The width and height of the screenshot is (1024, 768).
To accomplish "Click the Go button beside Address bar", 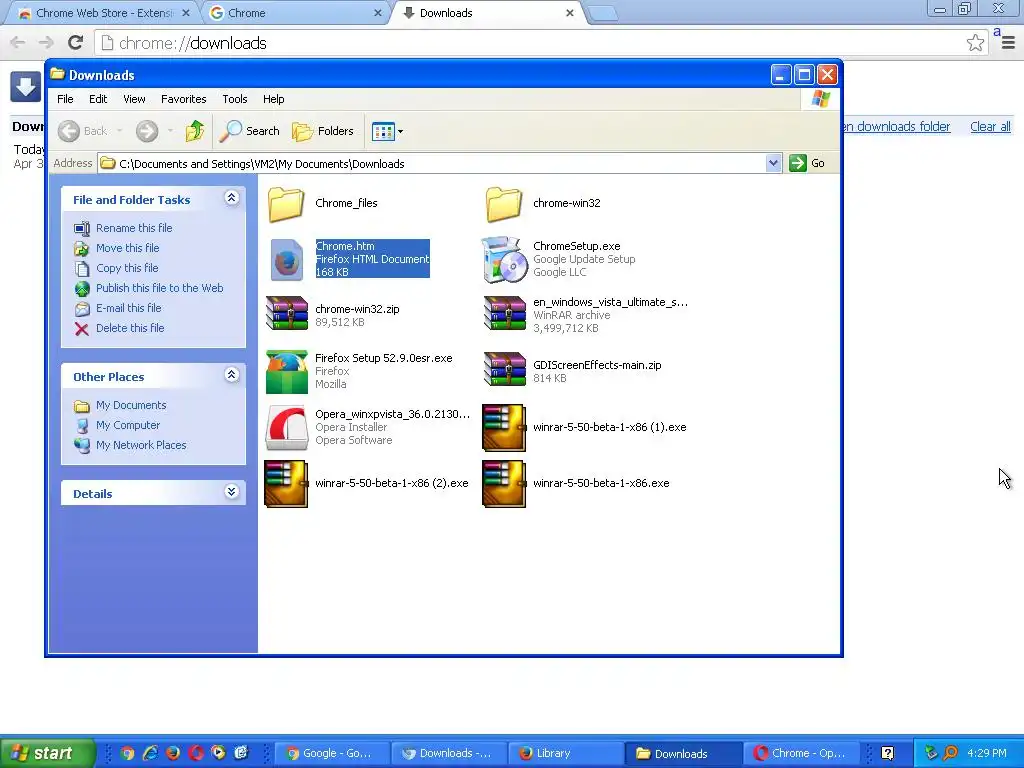I will coord(807,163).
